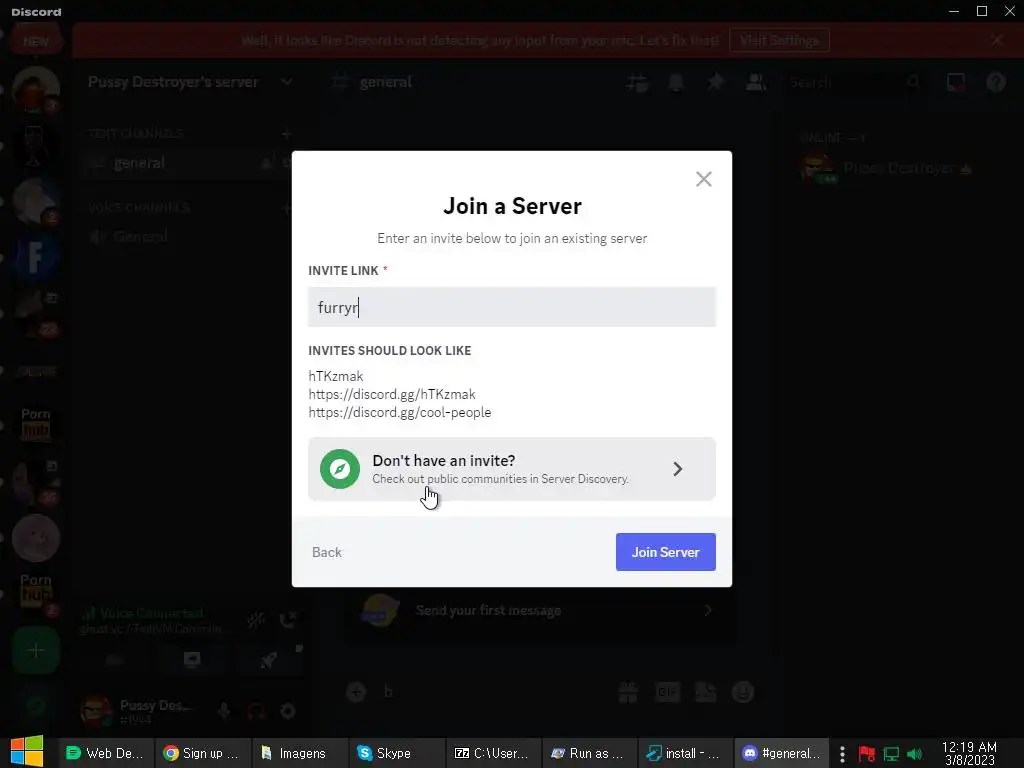Click Visit Settings in the mic warning banner
This screenshot has width=1024, height=768.
(x=779, y=40)
